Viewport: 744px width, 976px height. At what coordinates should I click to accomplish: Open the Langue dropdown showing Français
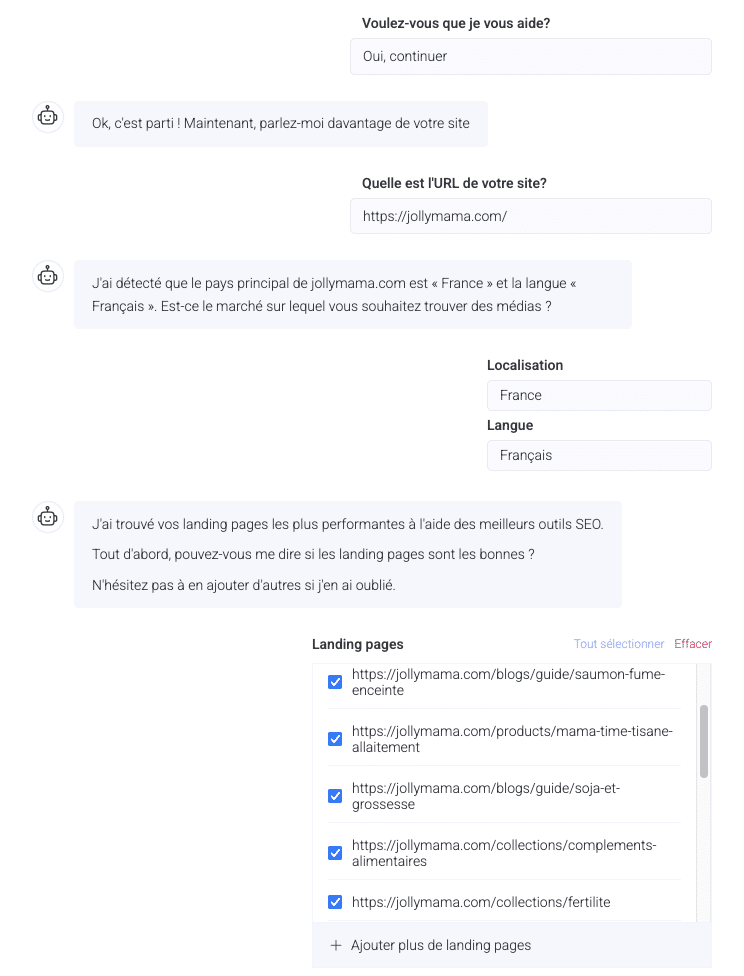pos(599,455)
